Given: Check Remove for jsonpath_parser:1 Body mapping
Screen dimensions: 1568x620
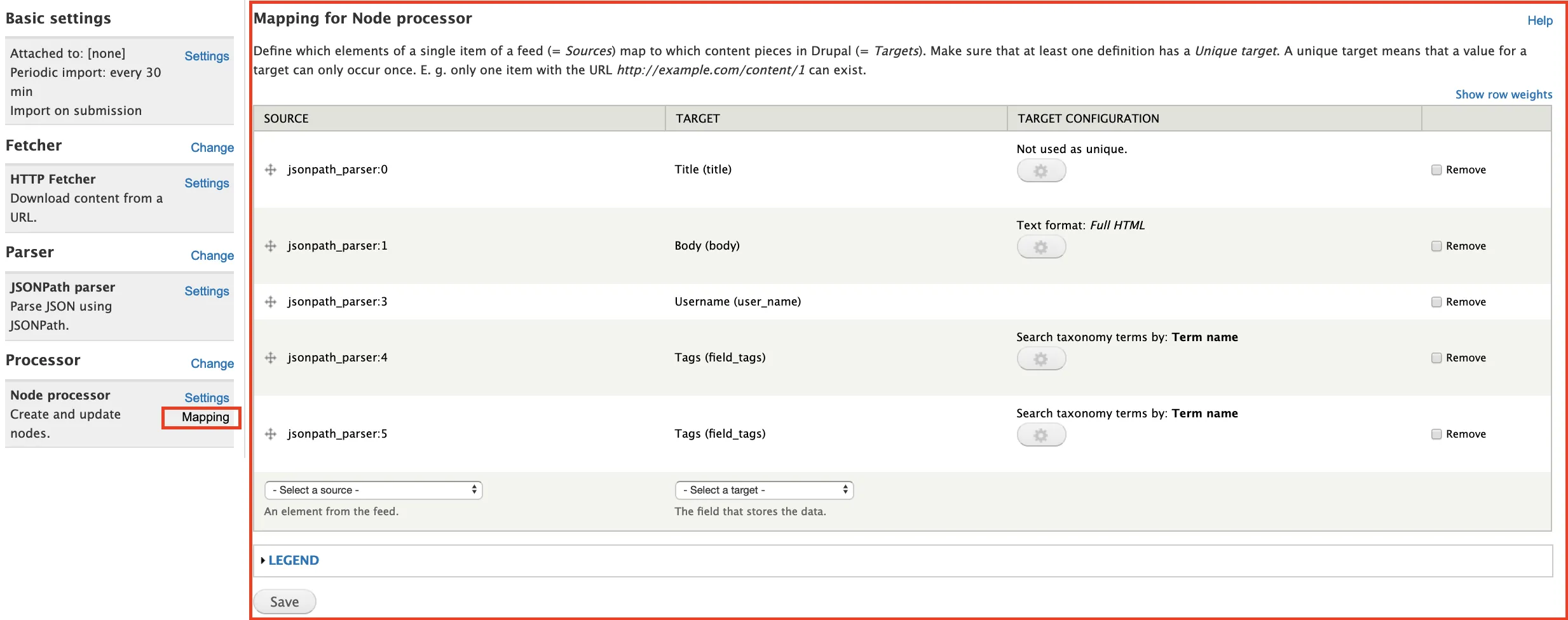Looking at the screenshot, I should pos(1436,246).
